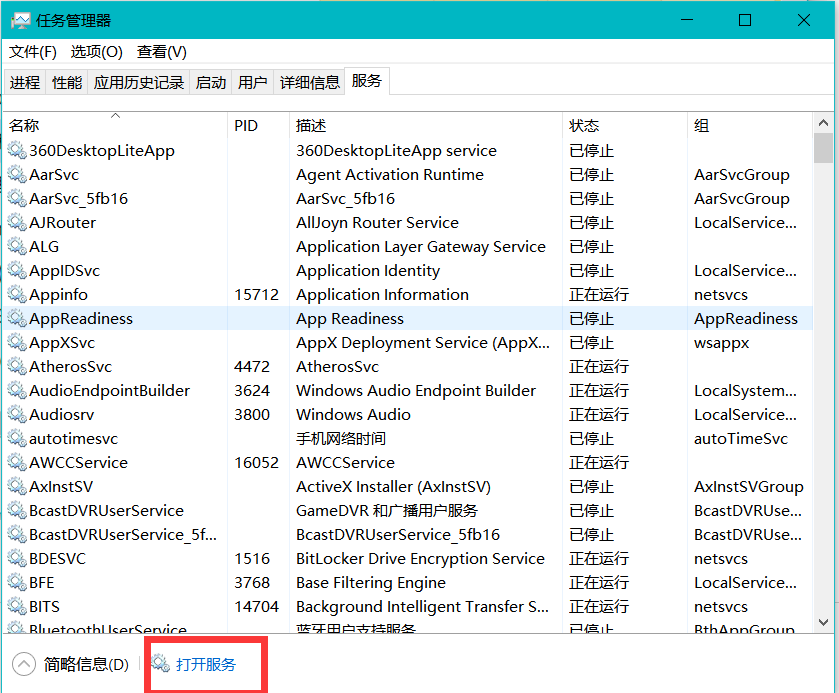The width and height of the screenshot is (839, 693).
Task: Click 'Agent Activation Runtime' description
Action: [x=390, y=174]
